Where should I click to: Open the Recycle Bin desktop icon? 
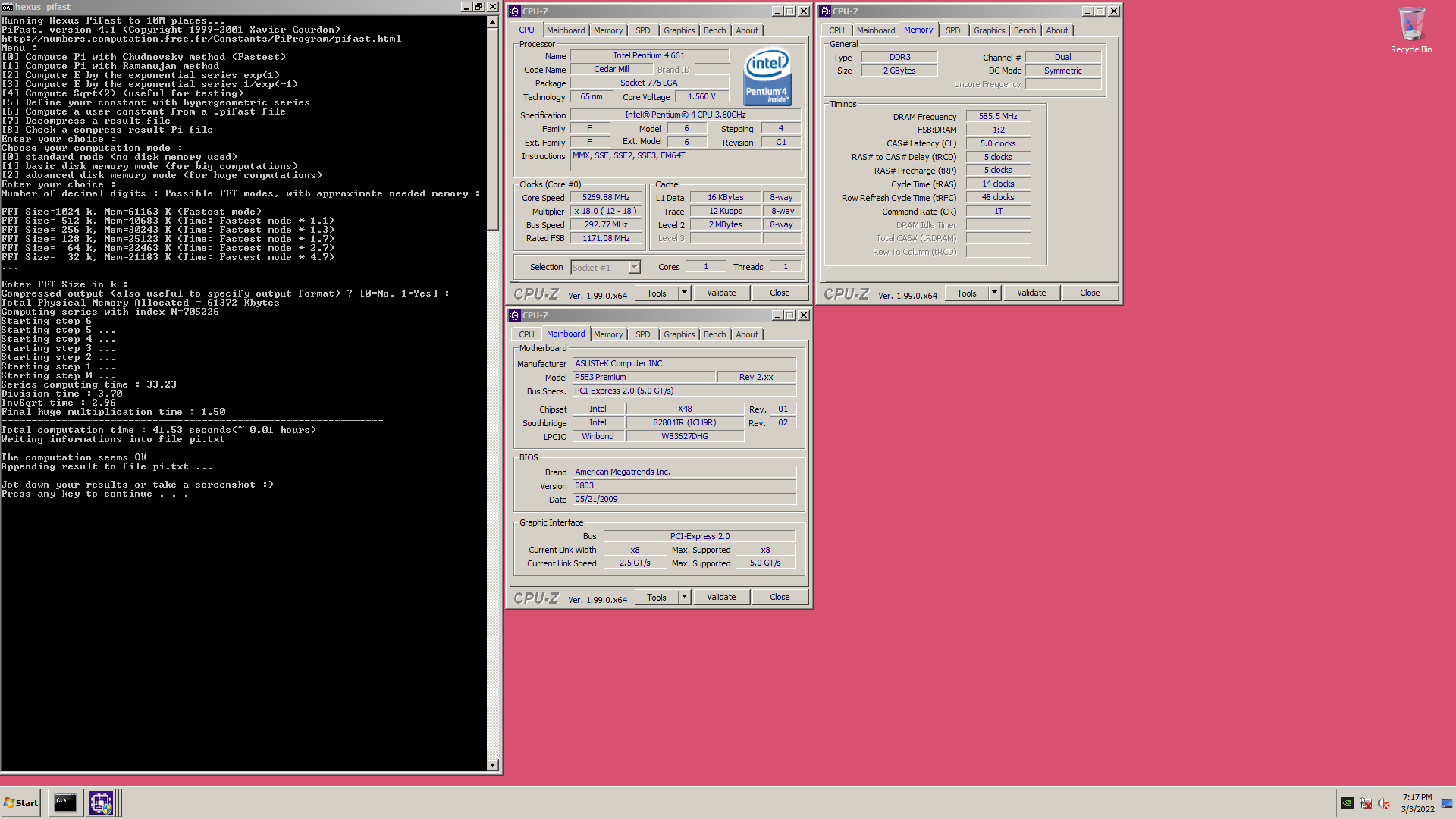pos(1410,30)
